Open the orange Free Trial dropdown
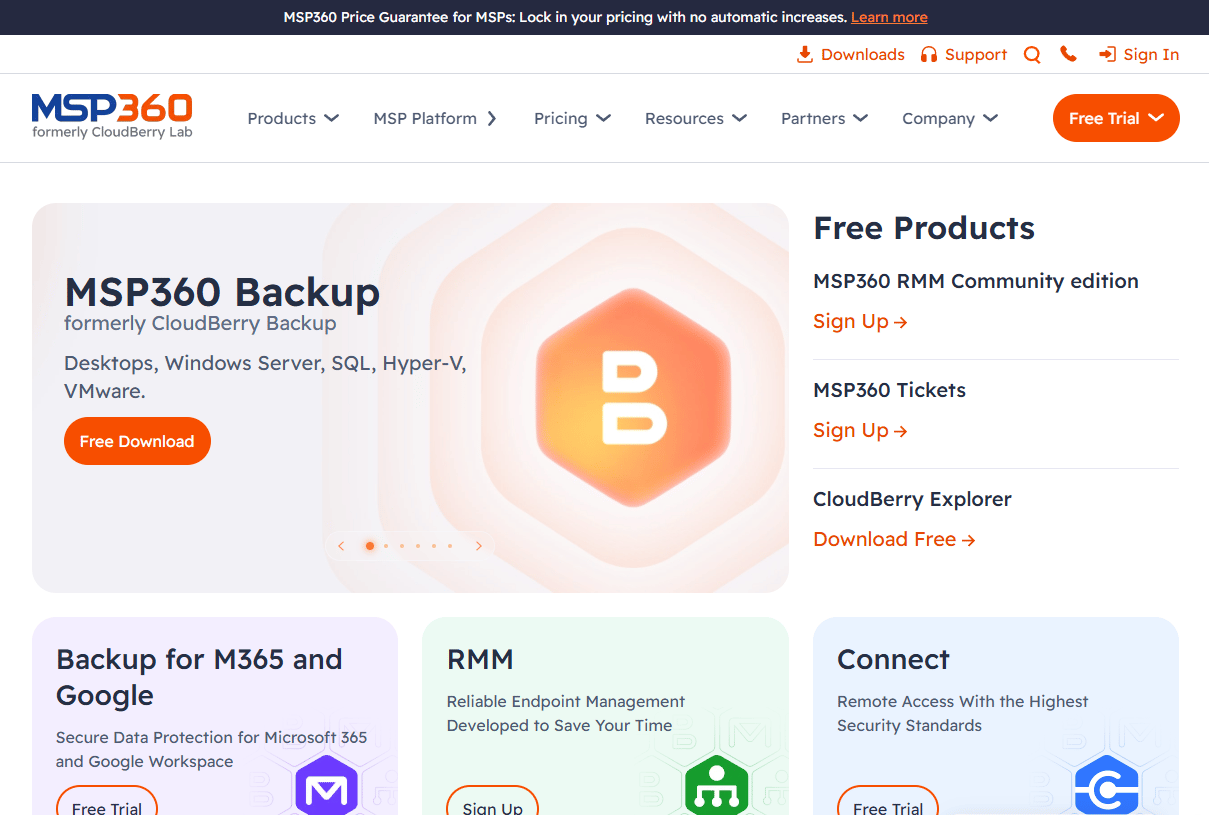1209x815 pixels. pyautogui.click(x=1116, y=118)
